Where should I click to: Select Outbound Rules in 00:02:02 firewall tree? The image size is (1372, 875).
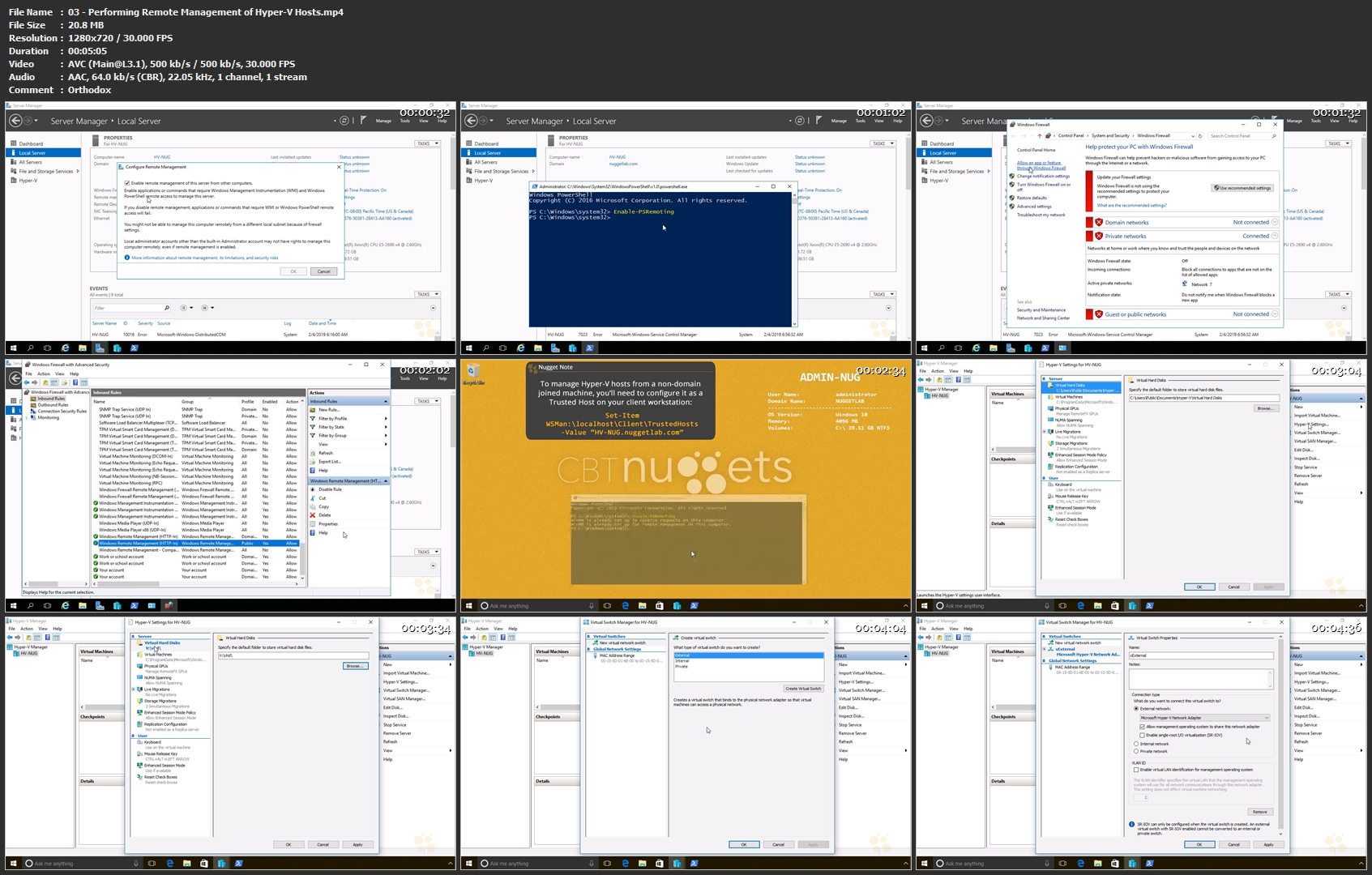(x=52, y=404)
